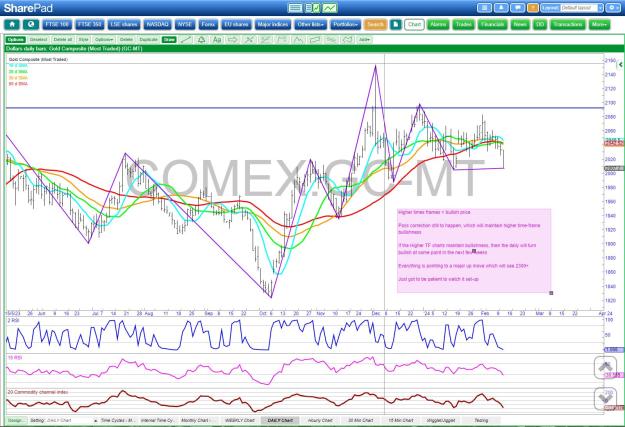
Task: Select the Fibonacci levels drawing tool
Action: (x=282, y=39)
